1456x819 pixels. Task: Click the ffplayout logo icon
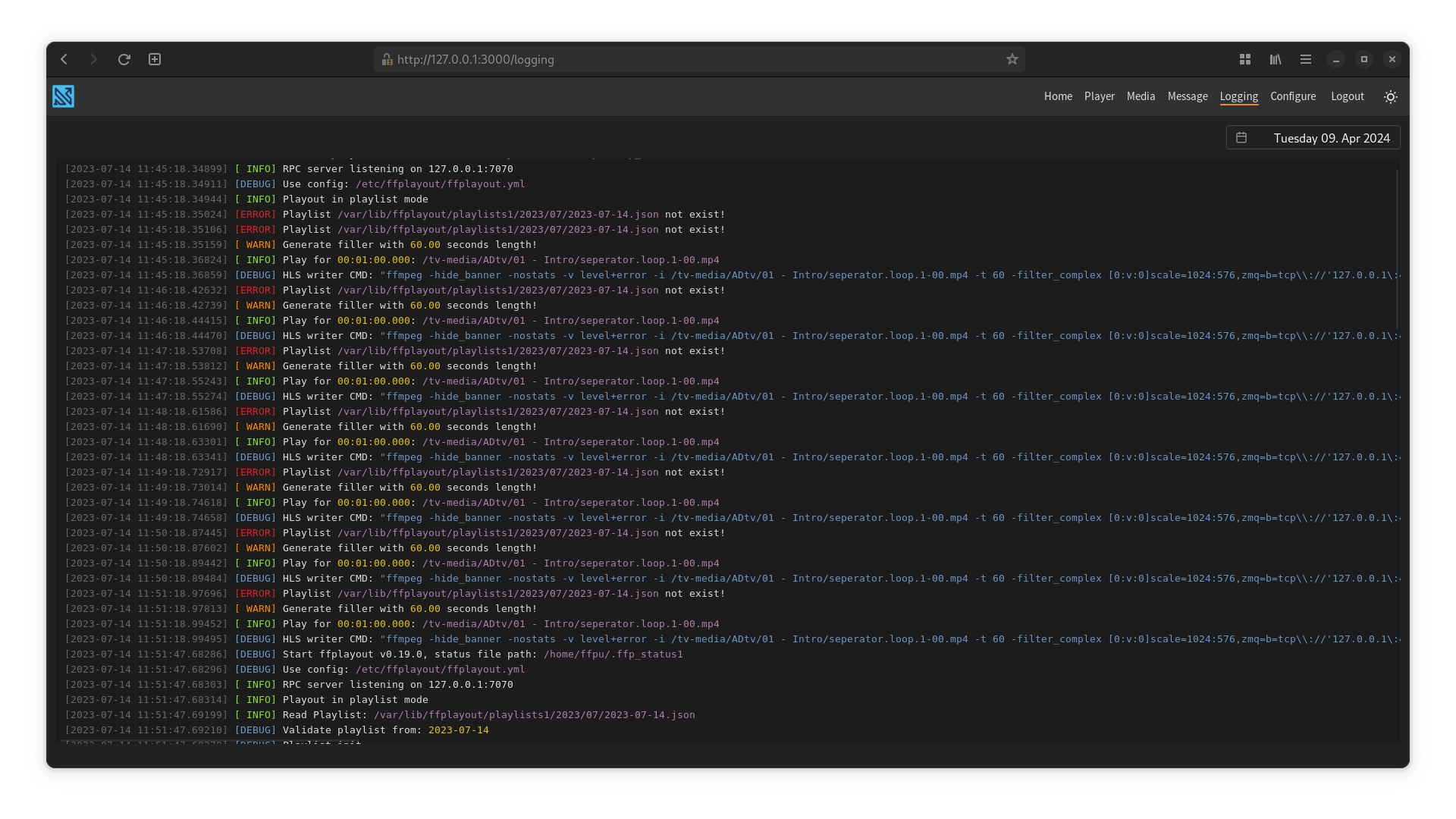pos(63,96)
